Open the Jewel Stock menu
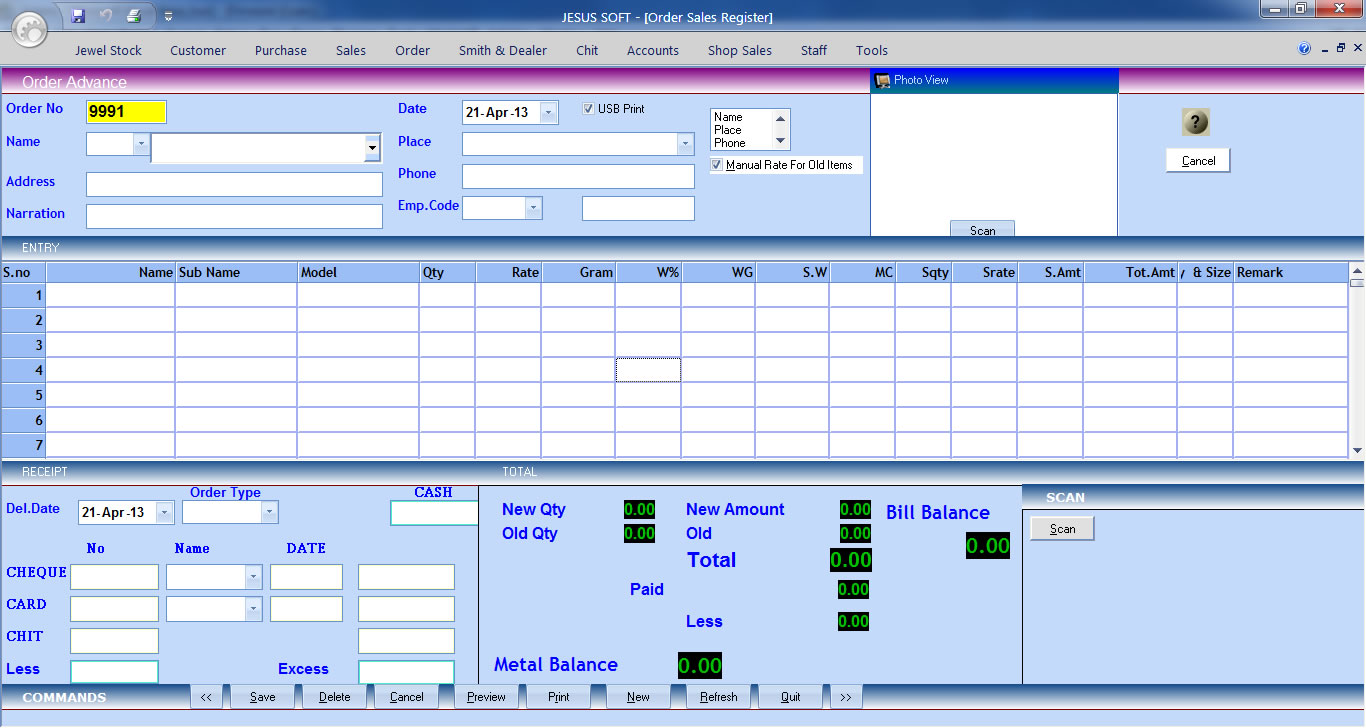 pos(108,50)
